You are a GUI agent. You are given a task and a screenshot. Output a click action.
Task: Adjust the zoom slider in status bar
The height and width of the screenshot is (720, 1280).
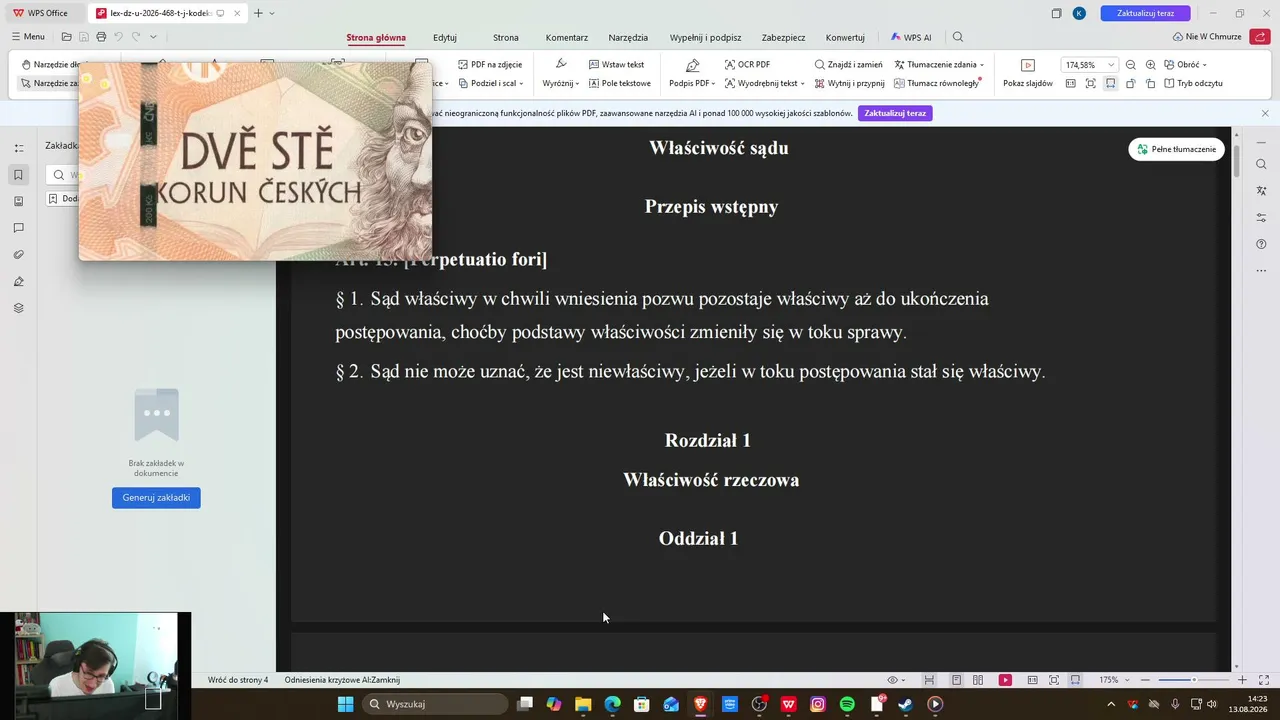[1193, 680]
